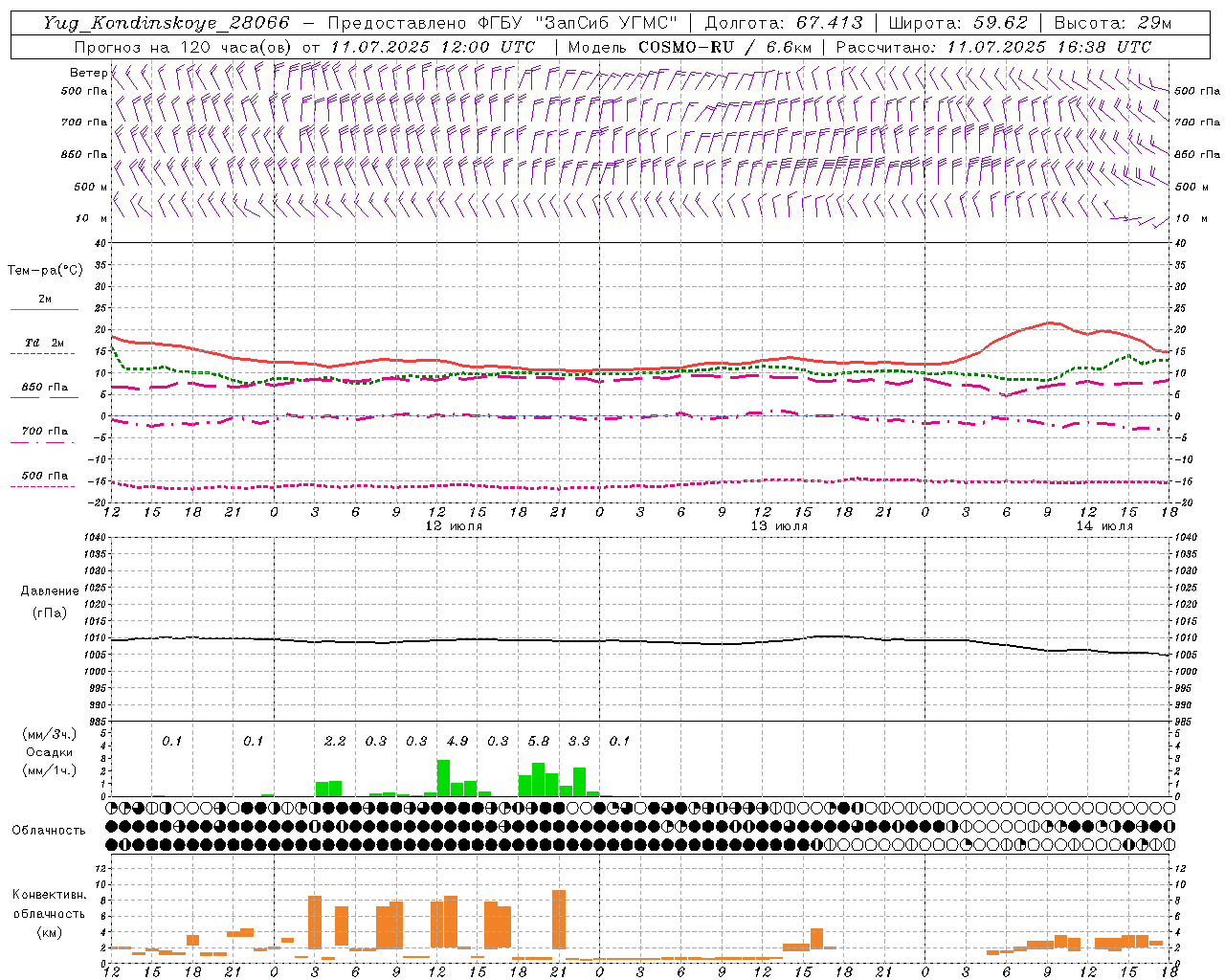This screenshot has width=1225, height=980.
Task: Click the 2.2 precipitation value
Action: (335, 741)
